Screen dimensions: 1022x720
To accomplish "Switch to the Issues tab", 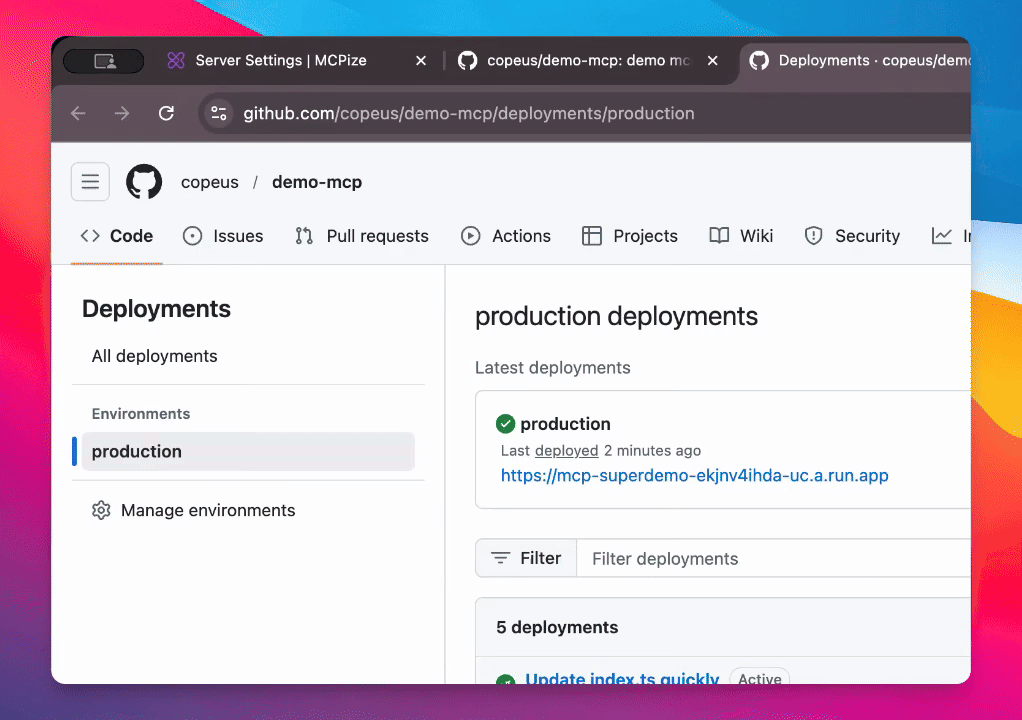I will 223,237.
